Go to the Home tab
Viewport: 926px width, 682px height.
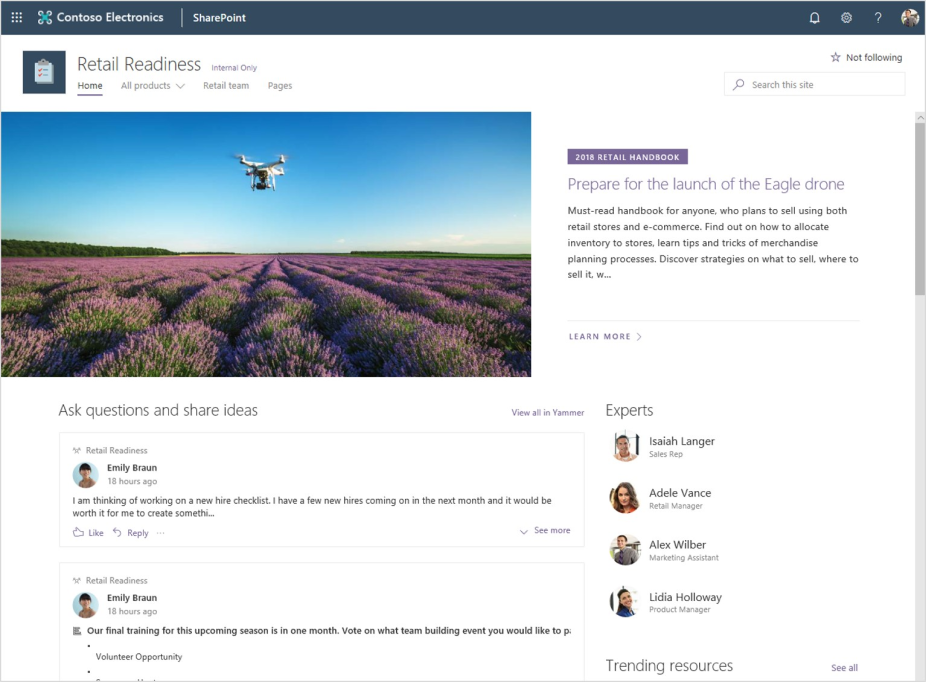click(x=90, y=86)
